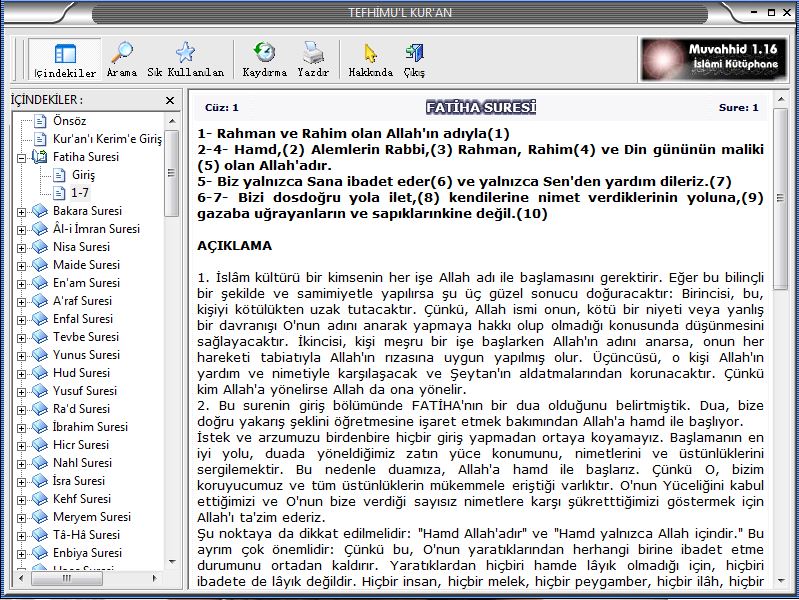Click the book icon of Hud Suresi

40,373
